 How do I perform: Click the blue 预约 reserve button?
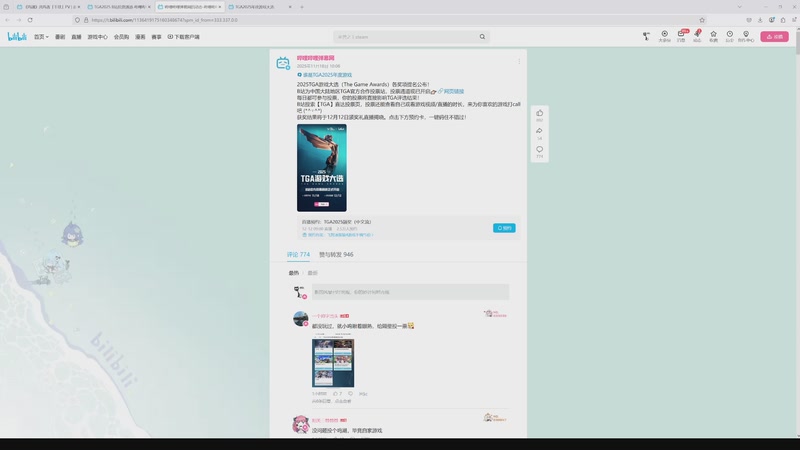[x=504, y=228]
